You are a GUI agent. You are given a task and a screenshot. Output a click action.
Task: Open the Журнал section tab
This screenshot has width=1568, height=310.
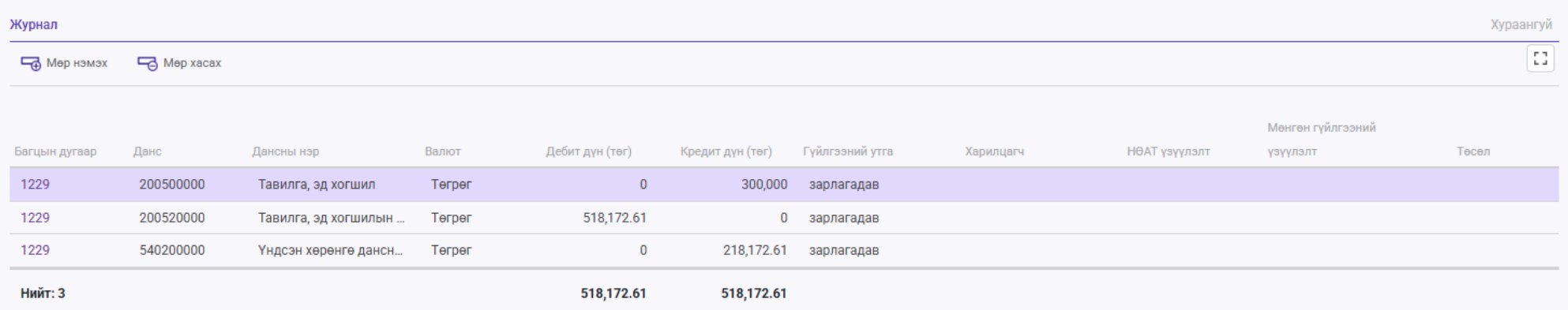tap(33, 24)
